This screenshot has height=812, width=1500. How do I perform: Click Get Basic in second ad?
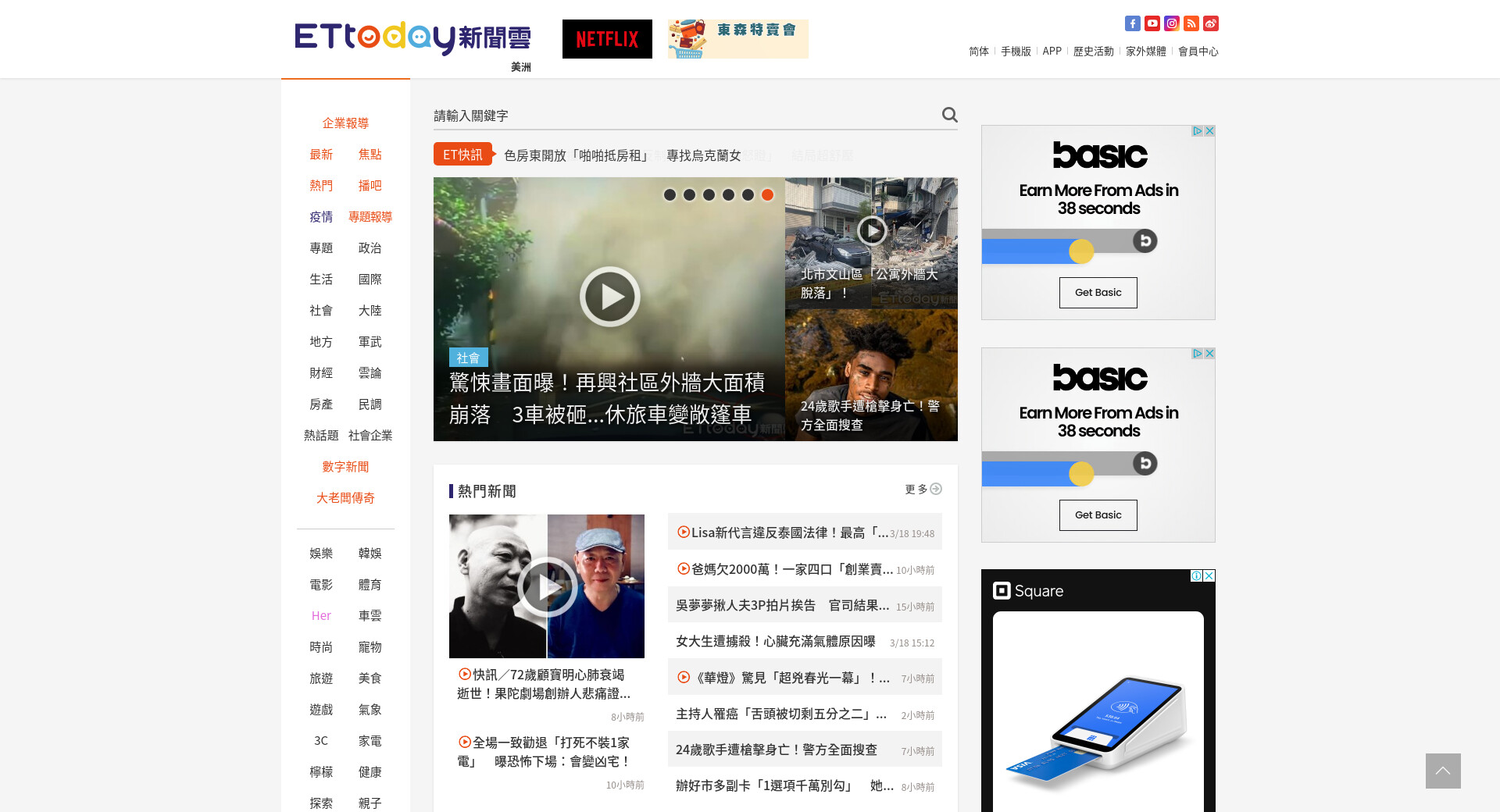coord(1098,515)
